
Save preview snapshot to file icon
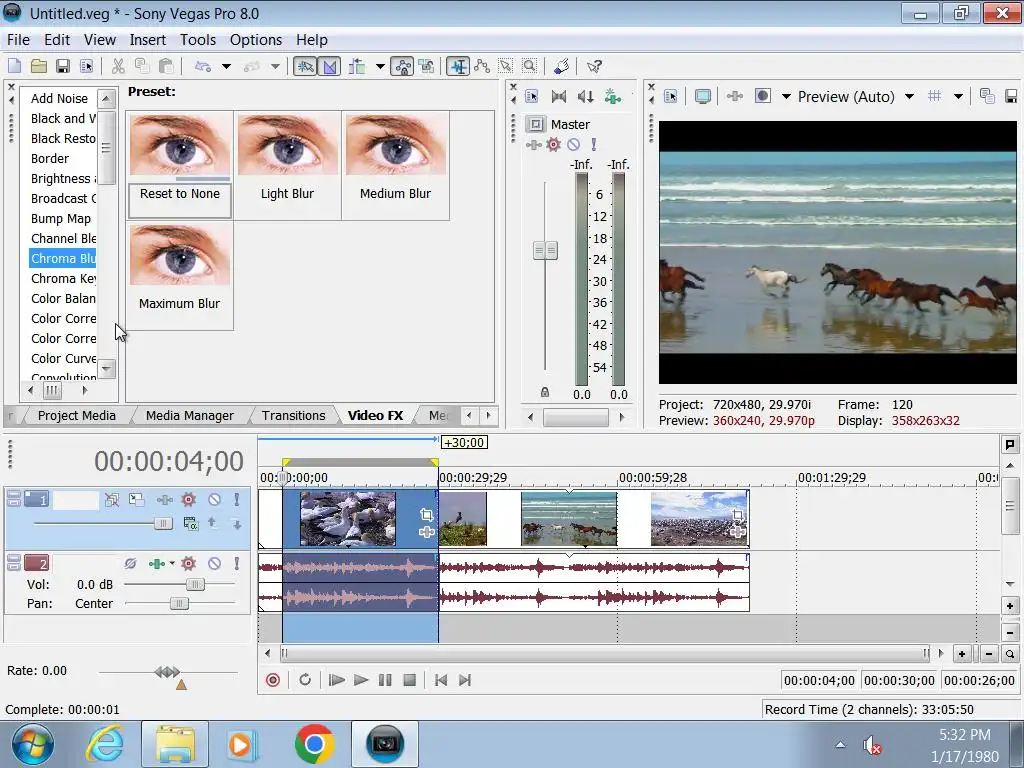1011,97
